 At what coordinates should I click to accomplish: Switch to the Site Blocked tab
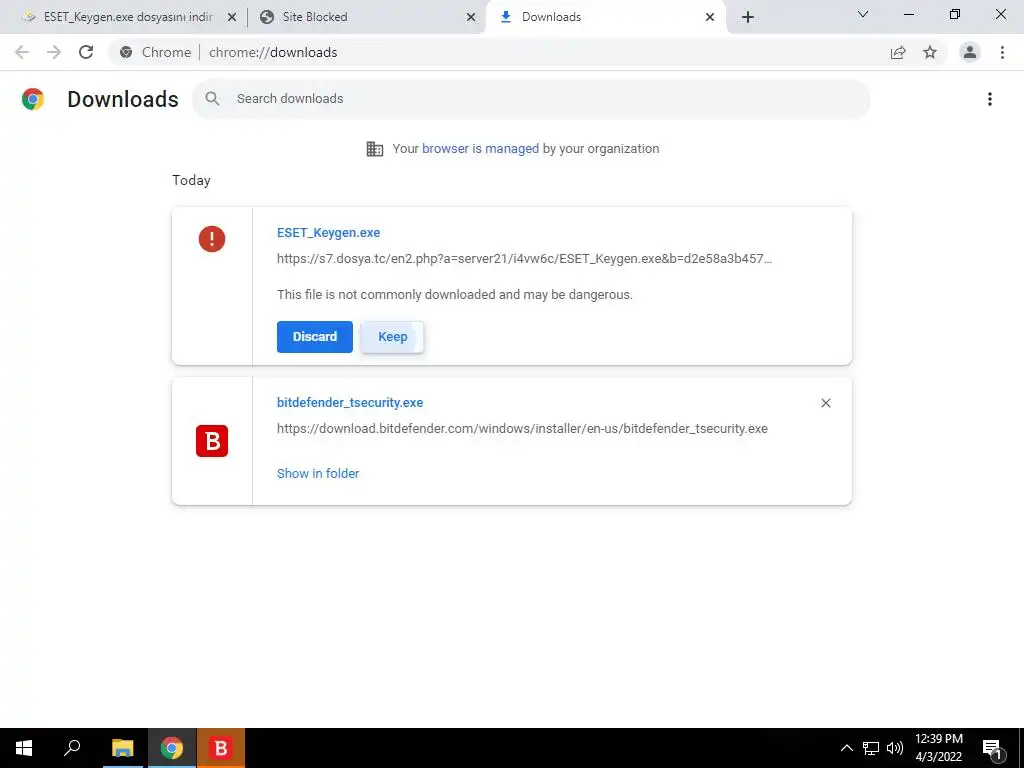point(366,17)
